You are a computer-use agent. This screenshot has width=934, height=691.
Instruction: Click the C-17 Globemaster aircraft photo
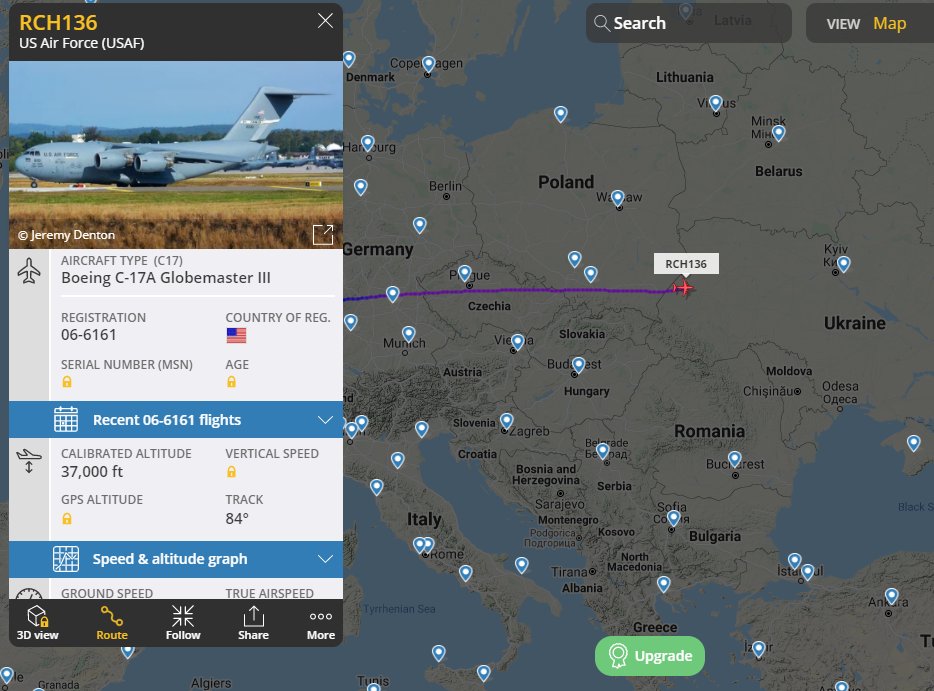coord(176,155)
